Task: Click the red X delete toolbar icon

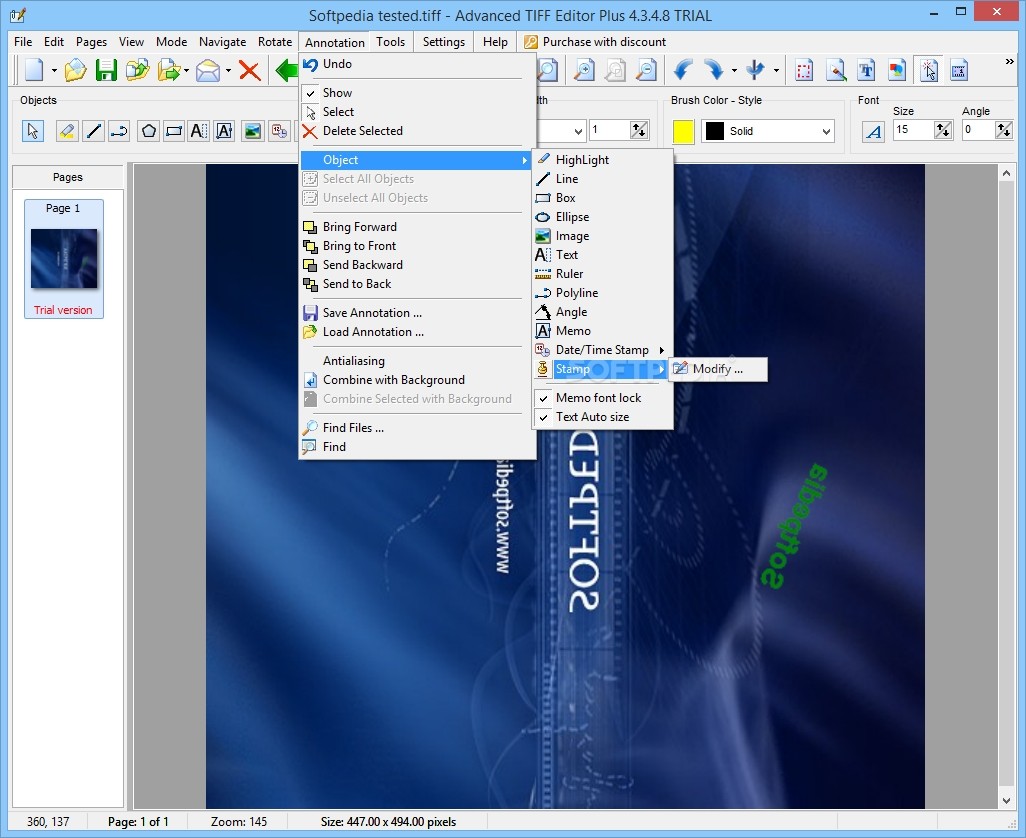Action: coord(249,70)
